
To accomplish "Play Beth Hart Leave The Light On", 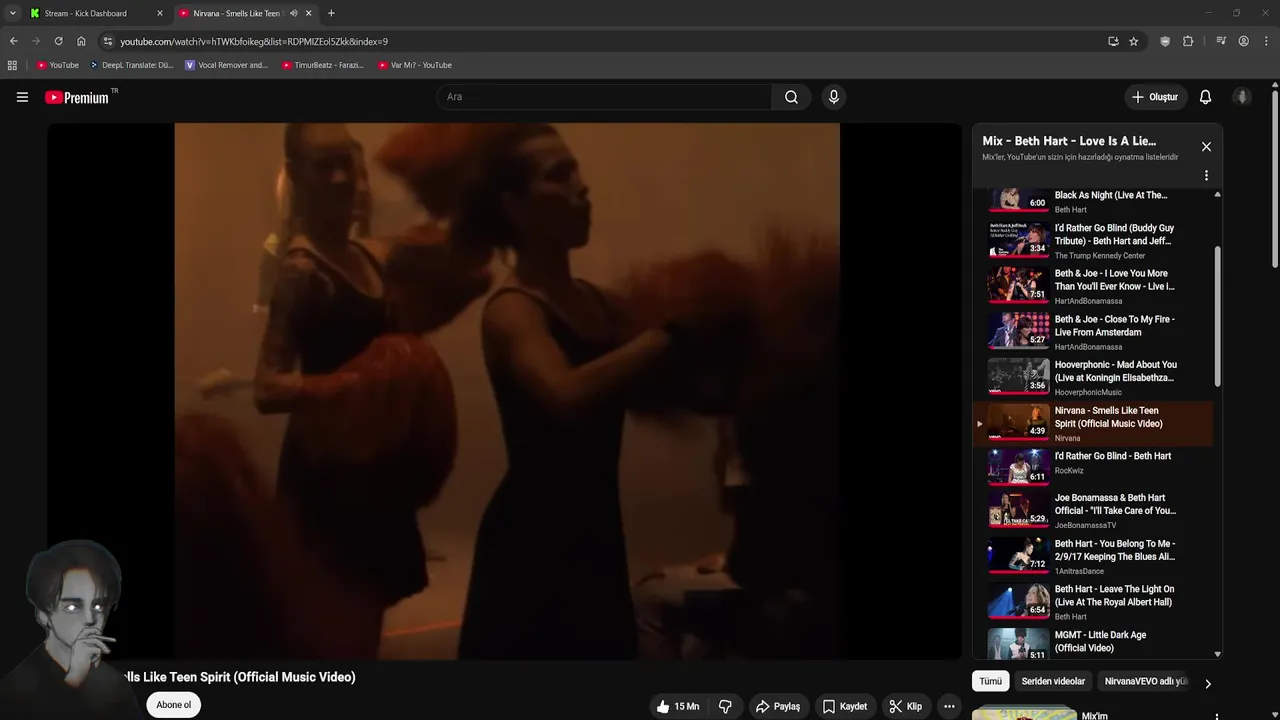I will point(1093,602).
